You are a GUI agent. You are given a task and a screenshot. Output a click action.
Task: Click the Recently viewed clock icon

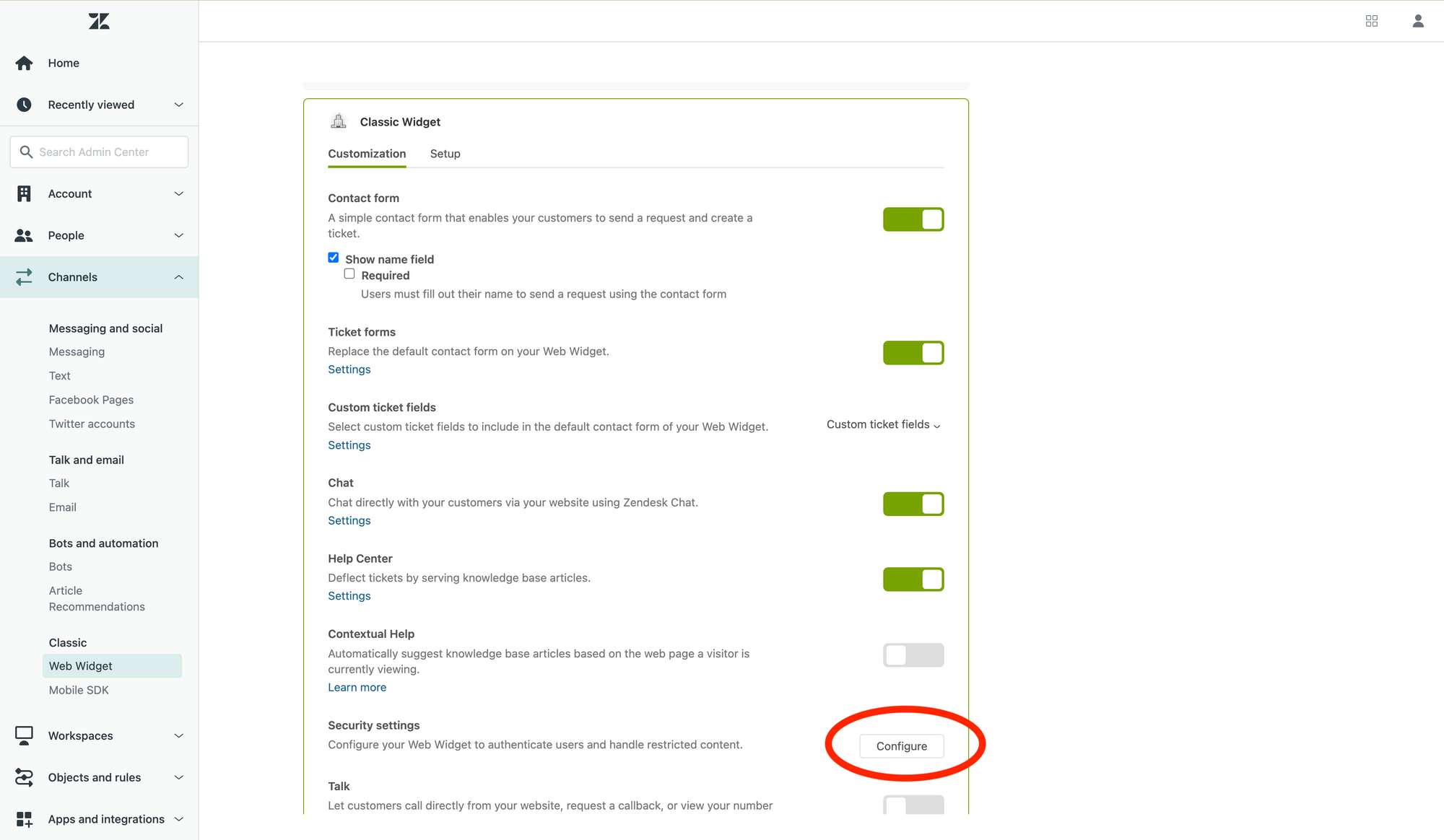tap(24, 105)
